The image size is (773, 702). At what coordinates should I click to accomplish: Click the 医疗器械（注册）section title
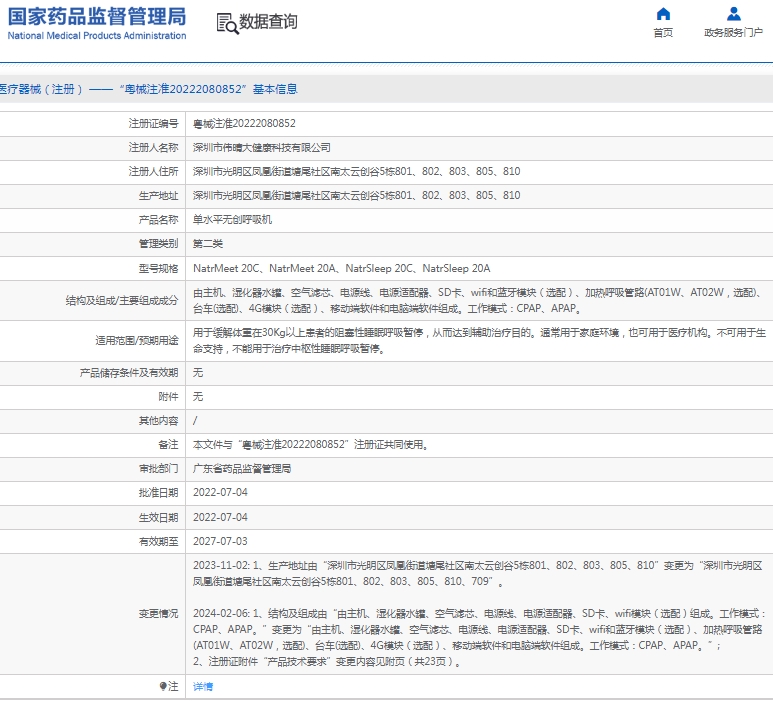[148, 89]
